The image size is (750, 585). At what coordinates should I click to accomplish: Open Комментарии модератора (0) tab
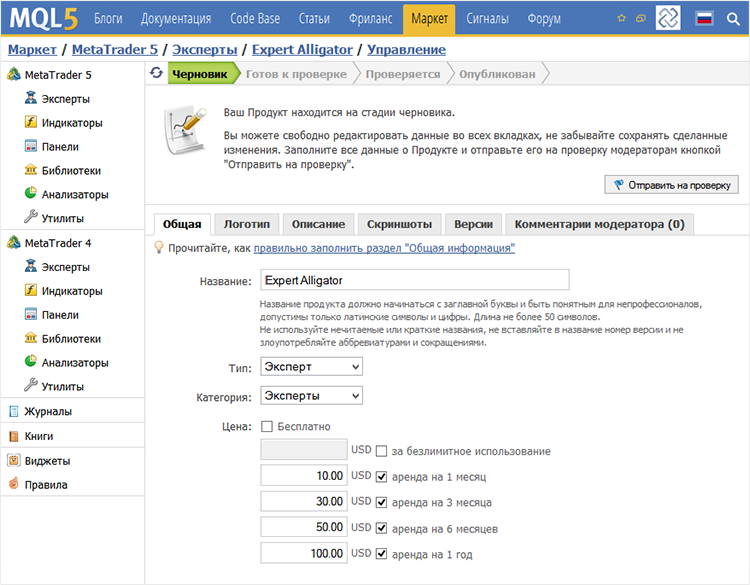(x=600, y=224)
